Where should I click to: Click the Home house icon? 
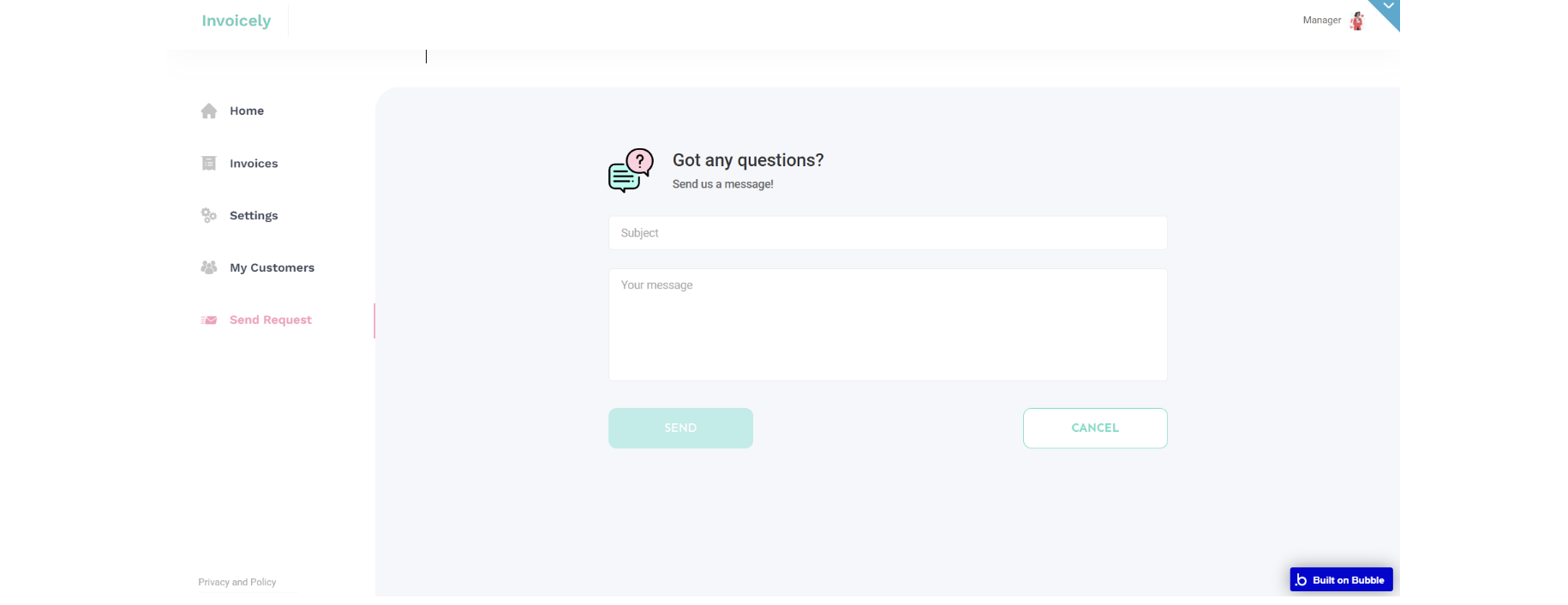pos(209,111)
